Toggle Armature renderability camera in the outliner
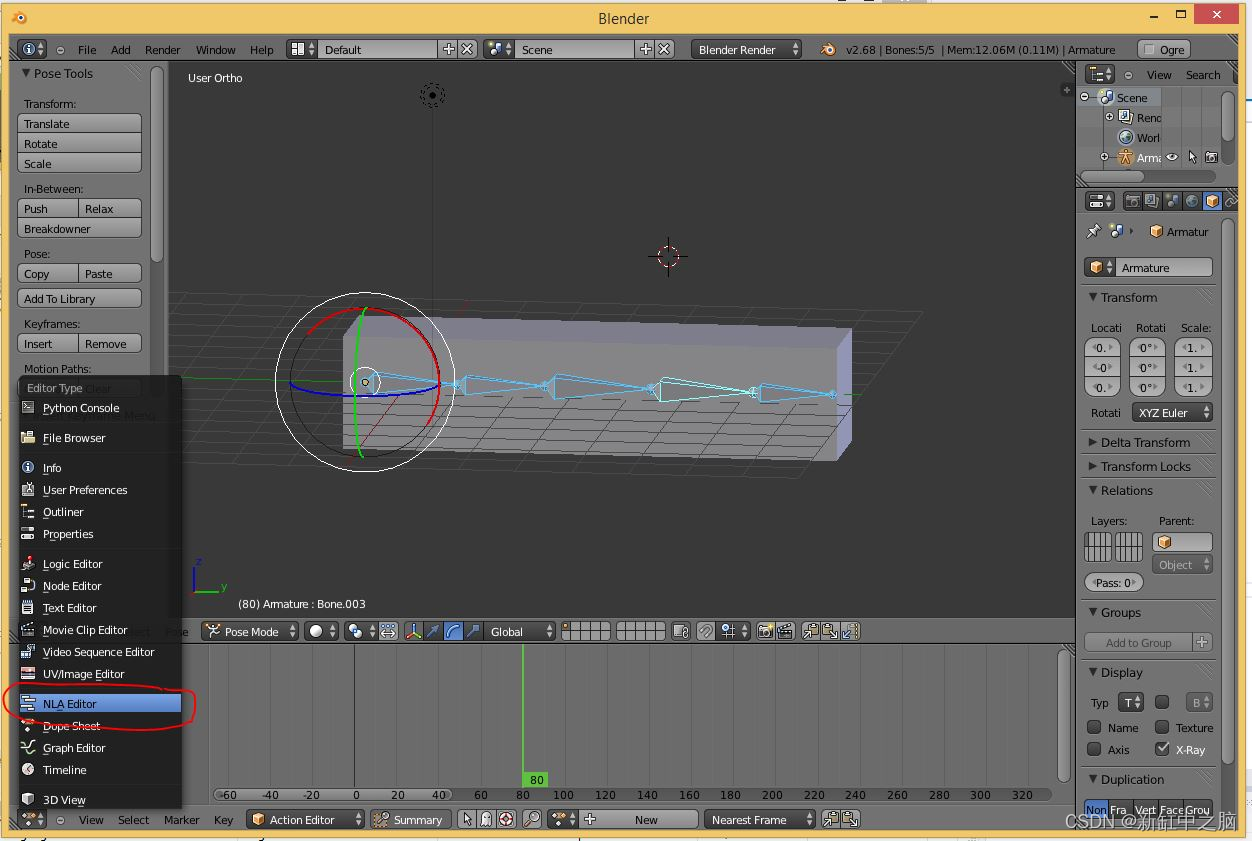 [x=1211, y=157]
